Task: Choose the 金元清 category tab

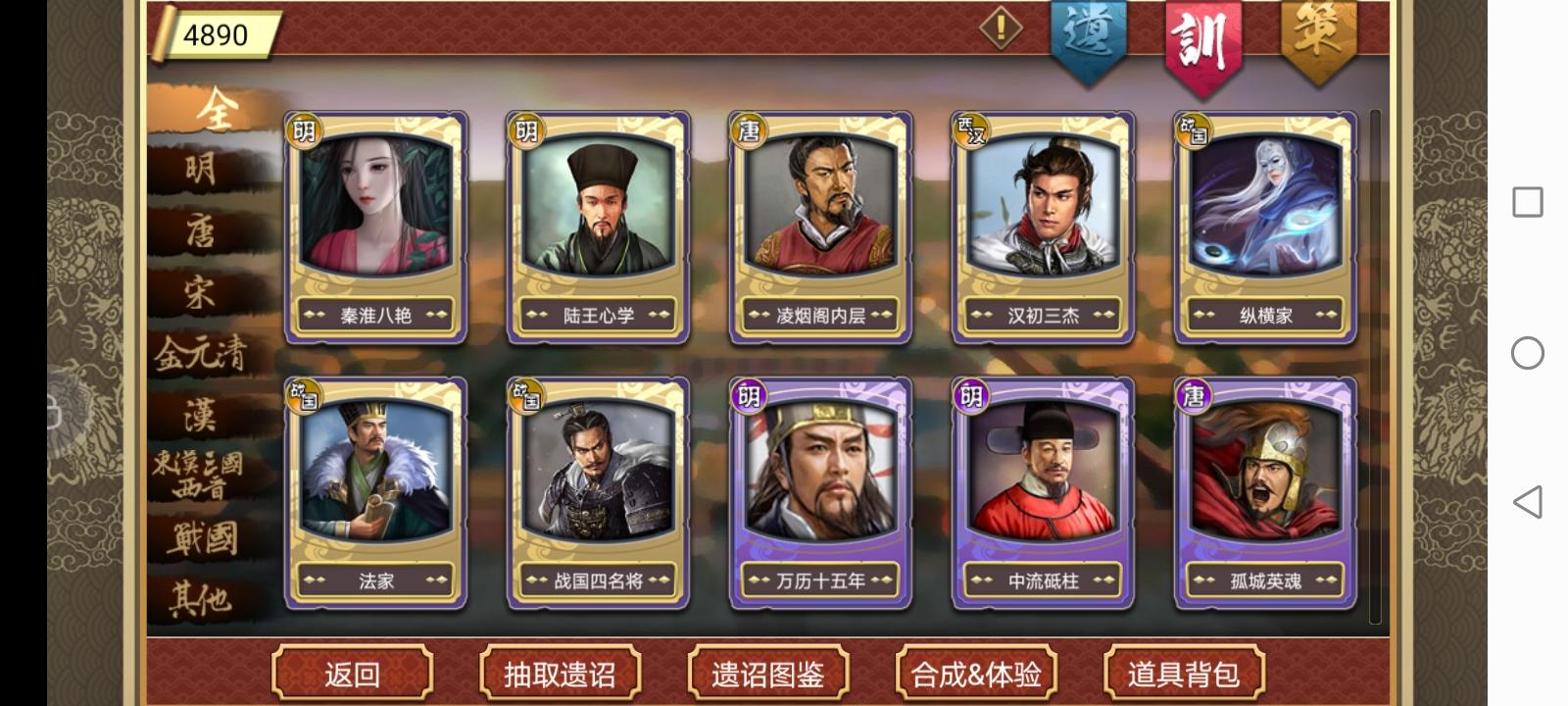Action: [203, 354]
